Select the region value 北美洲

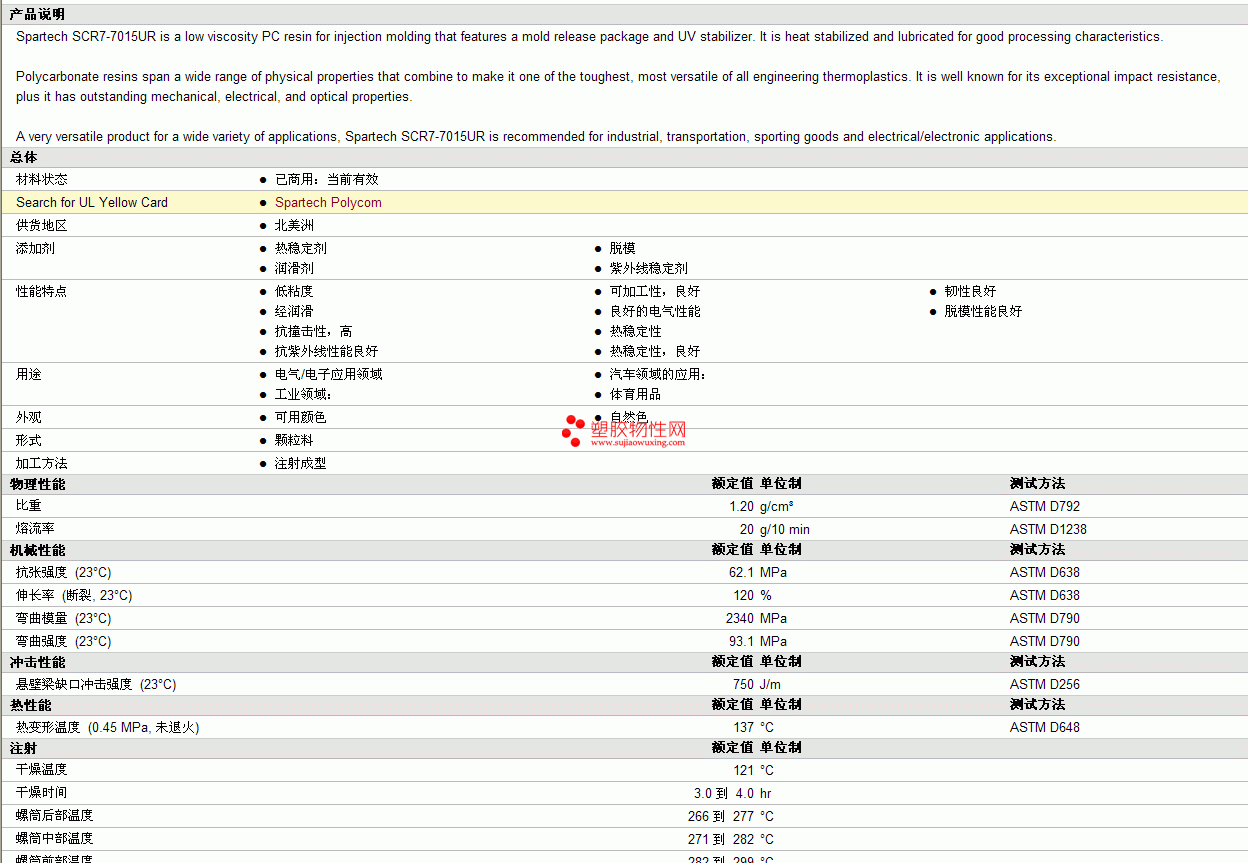tap(294, 225)
